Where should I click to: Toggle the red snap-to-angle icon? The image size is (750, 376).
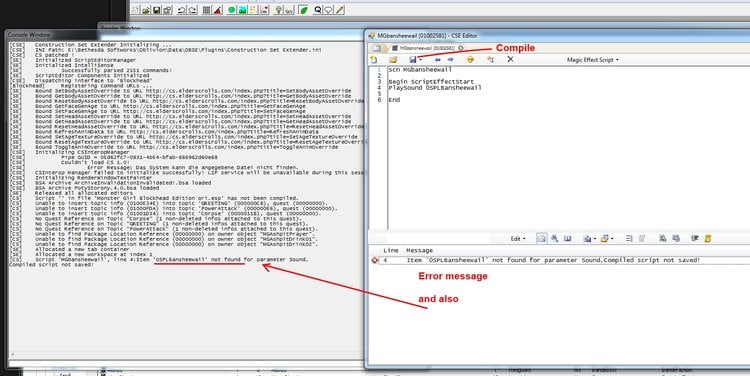click(x=218, y=10)
